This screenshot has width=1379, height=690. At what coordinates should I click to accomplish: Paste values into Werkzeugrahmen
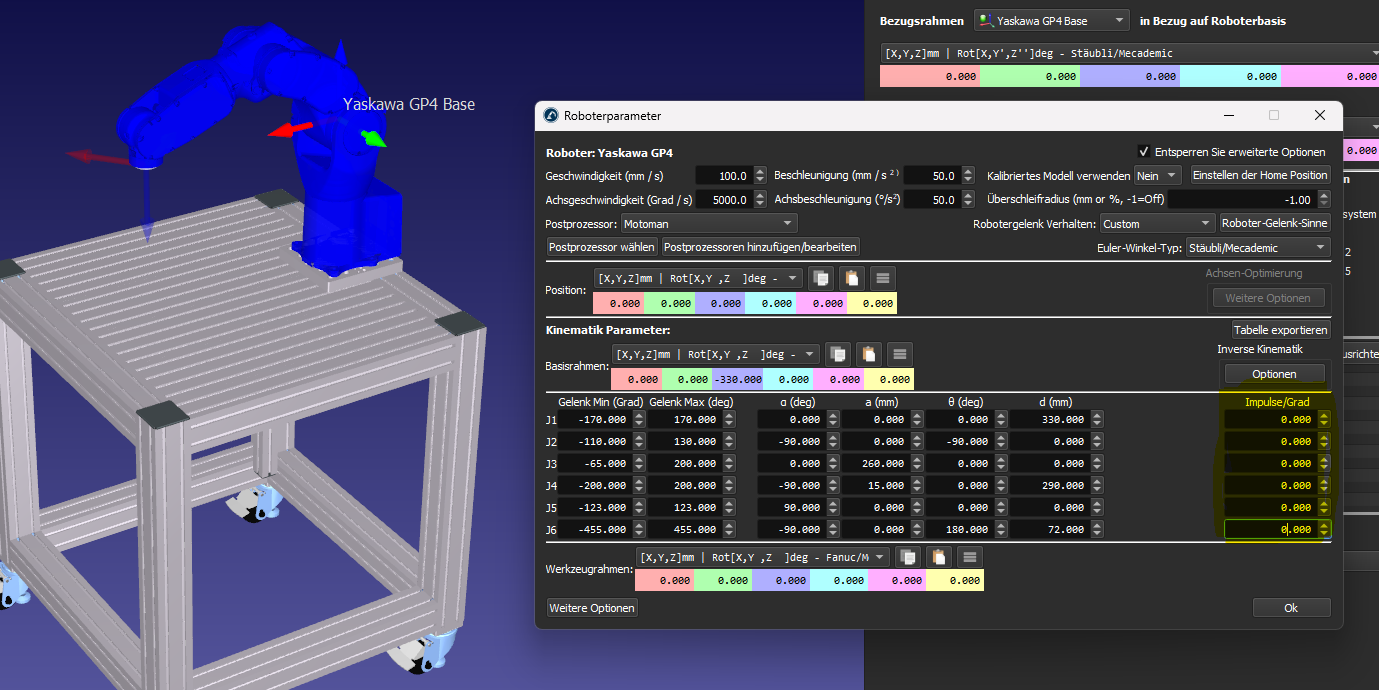click(x=938, y=557)
